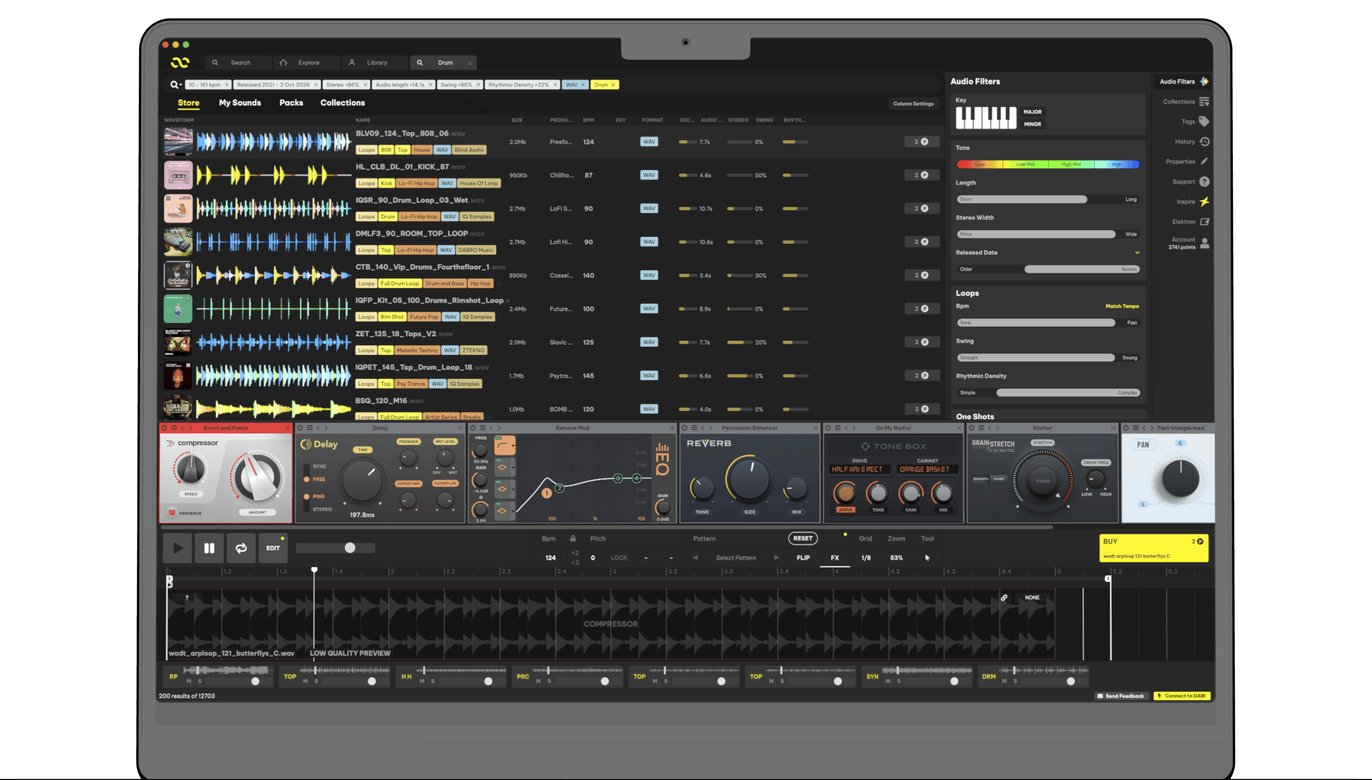Image resolution: width=1372 pixels, height=780 pixels.
Task: Open the Tags sidebar icon
Action: 1204,121
